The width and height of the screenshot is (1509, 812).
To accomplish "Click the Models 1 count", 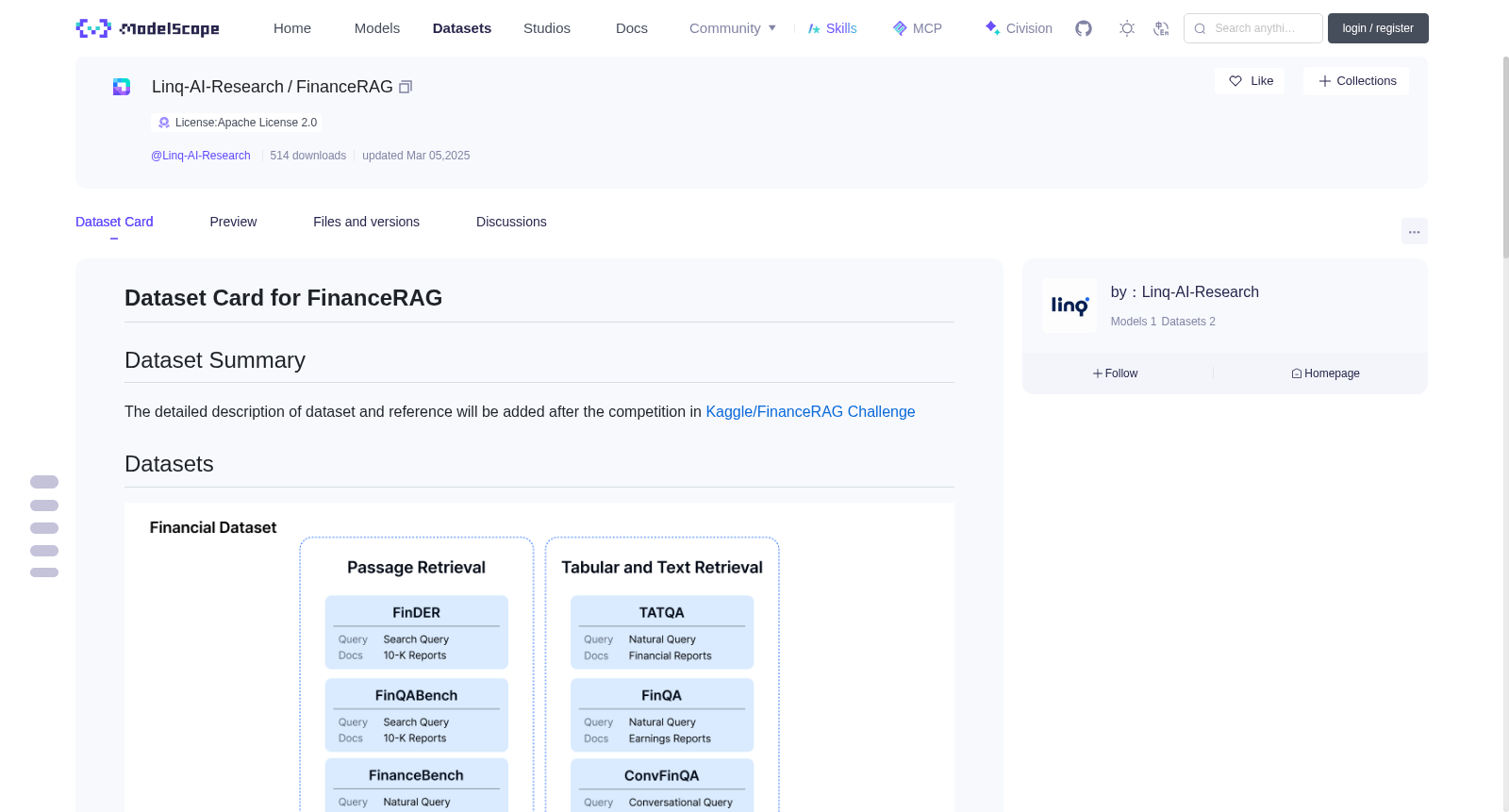I will point(1134,322).
